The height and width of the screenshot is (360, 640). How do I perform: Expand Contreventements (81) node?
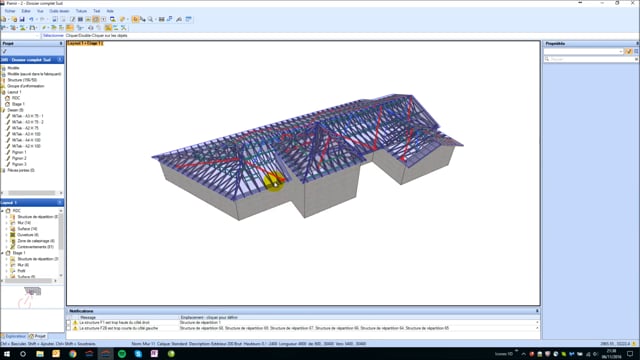point(7,247)
